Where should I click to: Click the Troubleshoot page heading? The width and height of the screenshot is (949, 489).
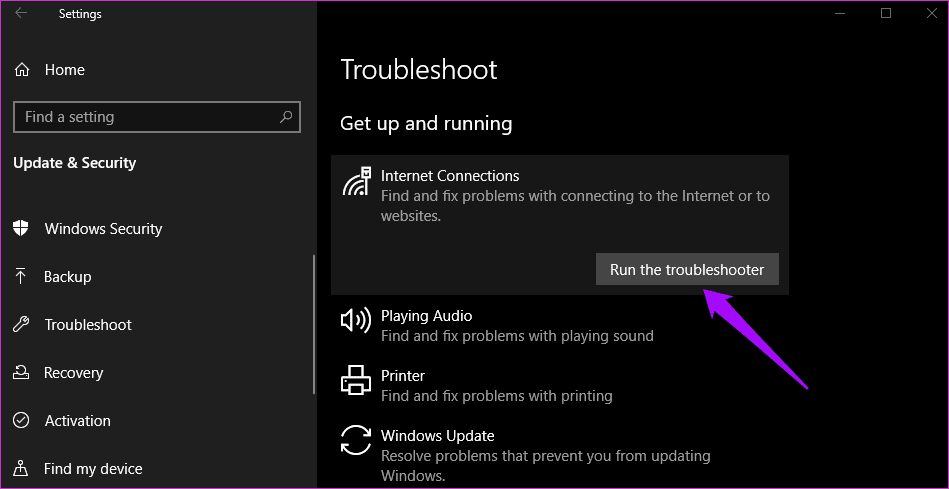(419, 70)
